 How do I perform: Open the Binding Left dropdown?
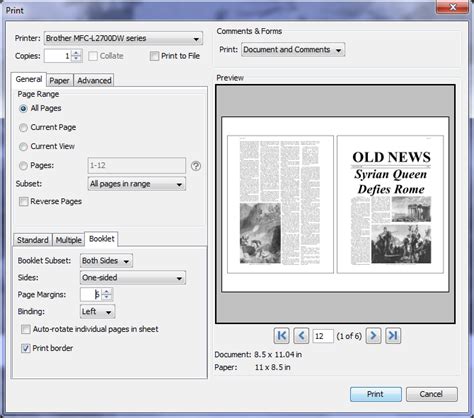(98, 312)
